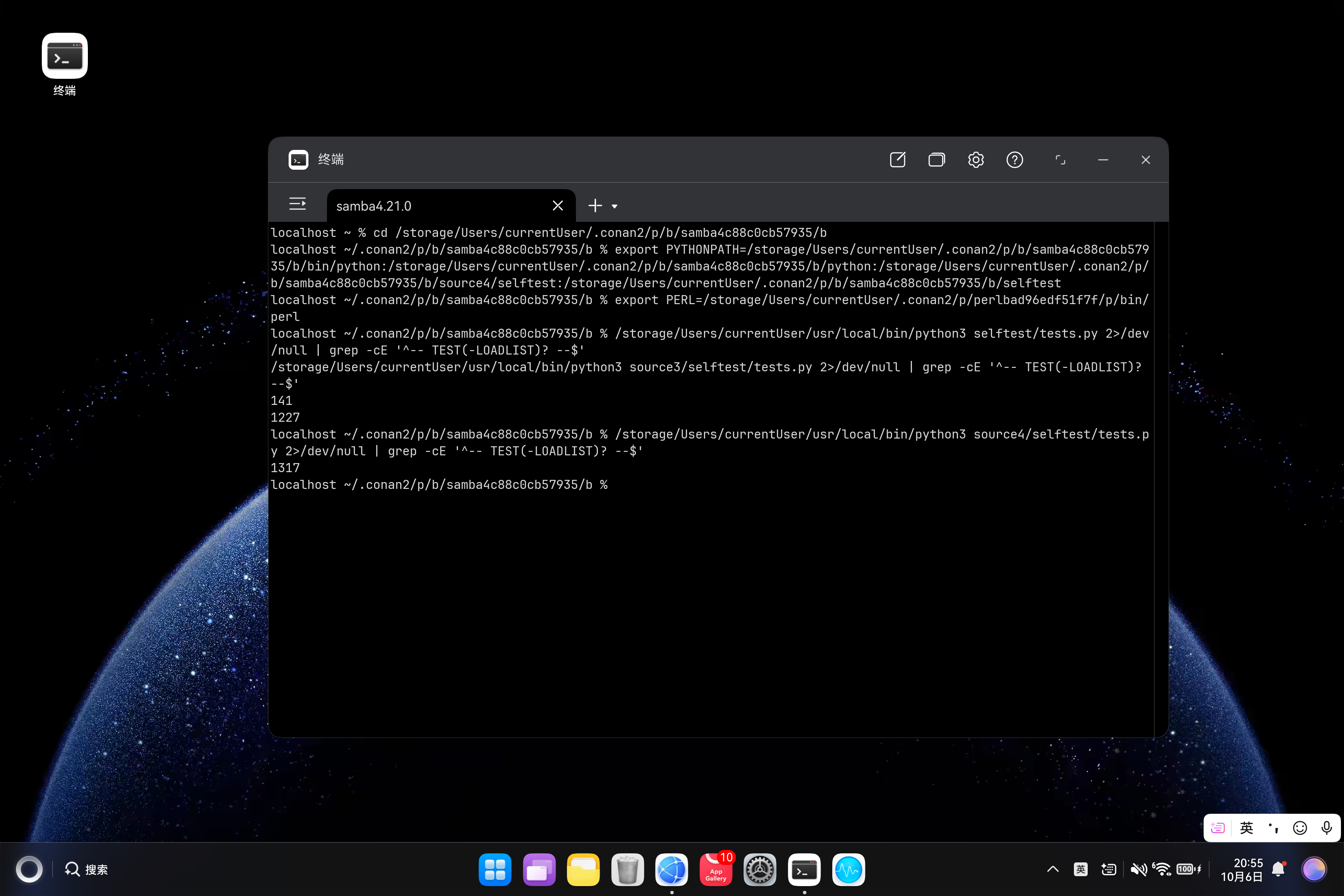Click the new window edit icon in terminal title bar
This screenshot has height=896, width=1344.
tap(898, 160)
